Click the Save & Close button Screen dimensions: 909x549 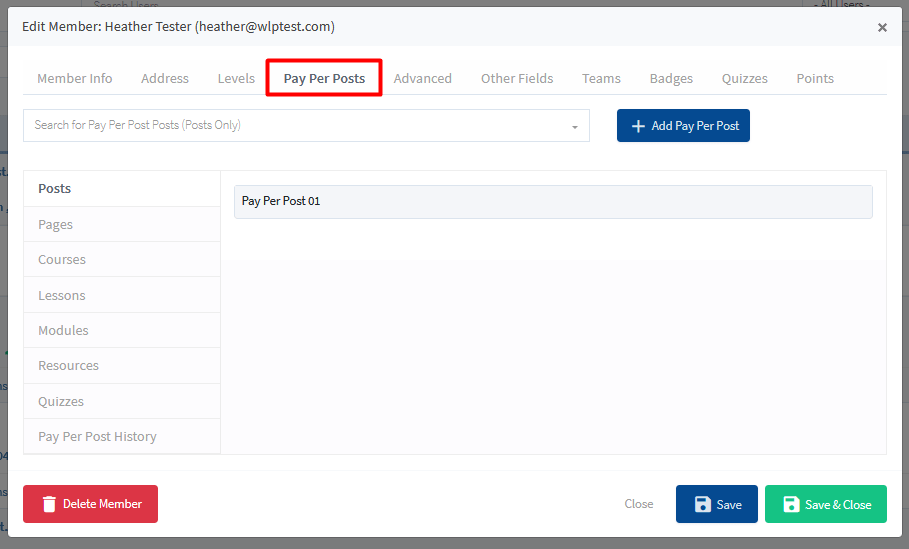[826, 504]
